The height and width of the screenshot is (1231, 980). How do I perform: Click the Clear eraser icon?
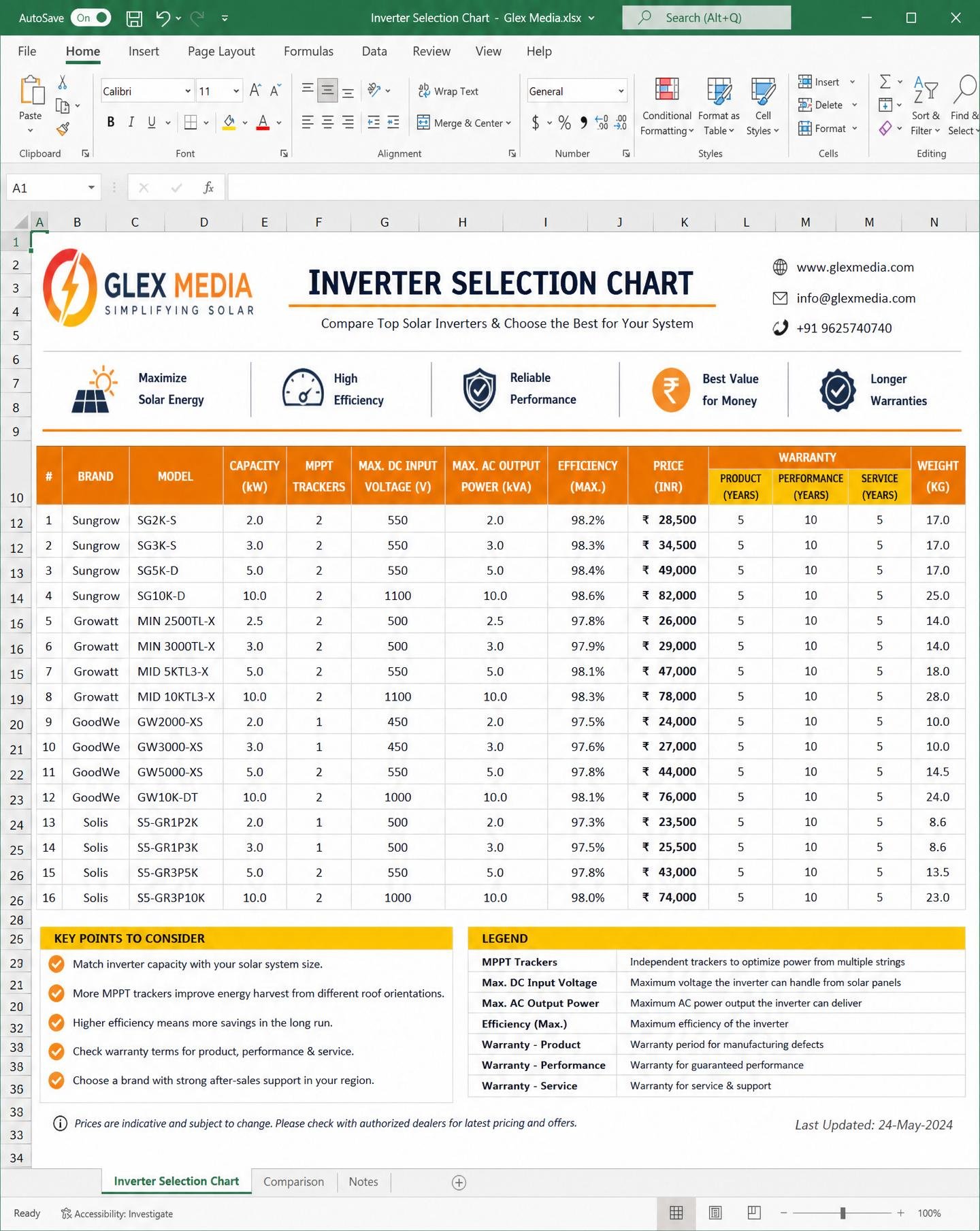coord(885,128)
